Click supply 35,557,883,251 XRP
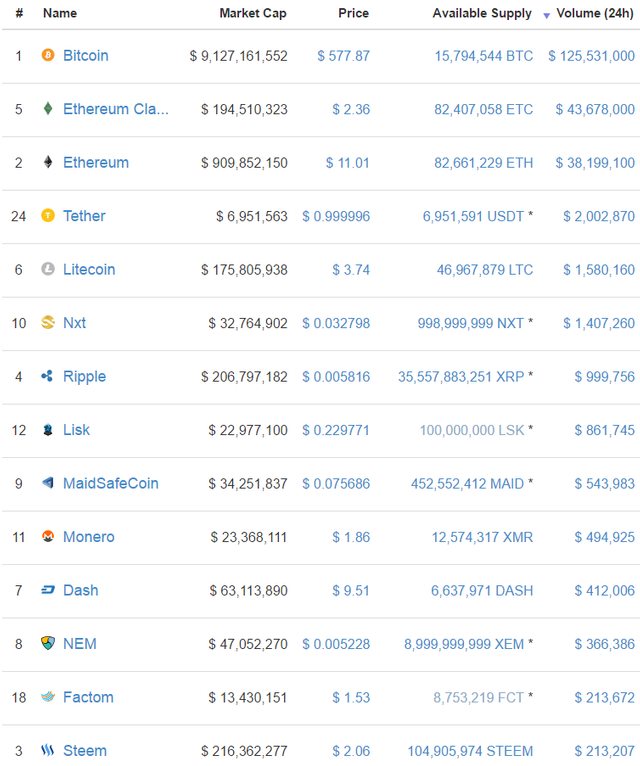 461,377
